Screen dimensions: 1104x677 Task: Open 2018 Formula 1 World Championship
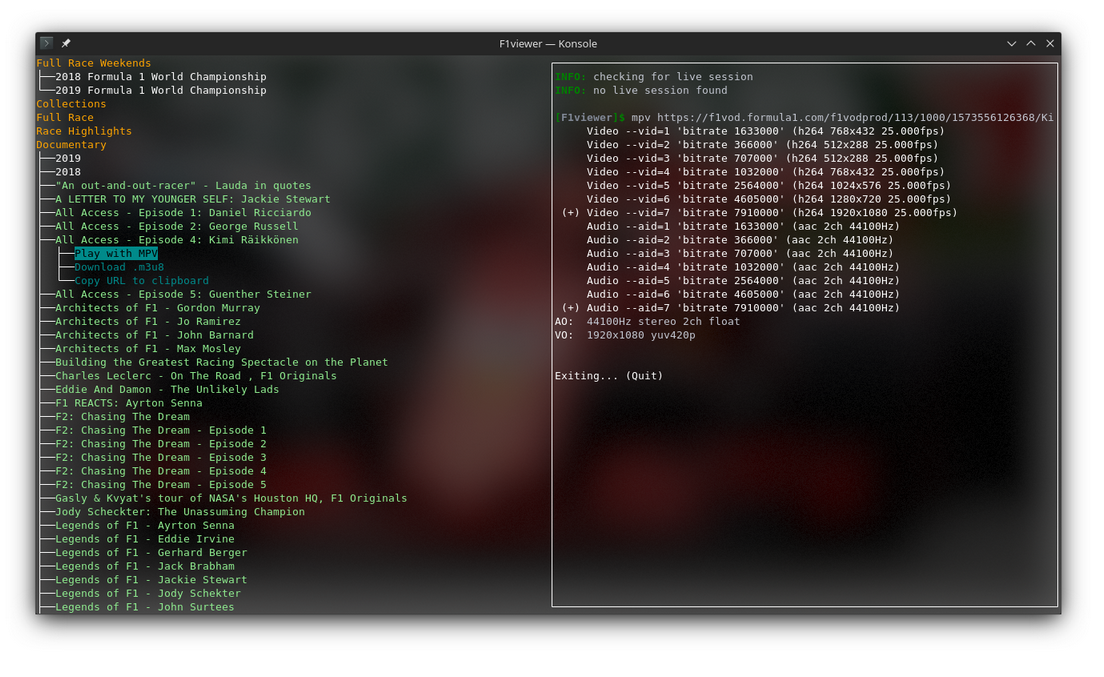tap(161, 77)
